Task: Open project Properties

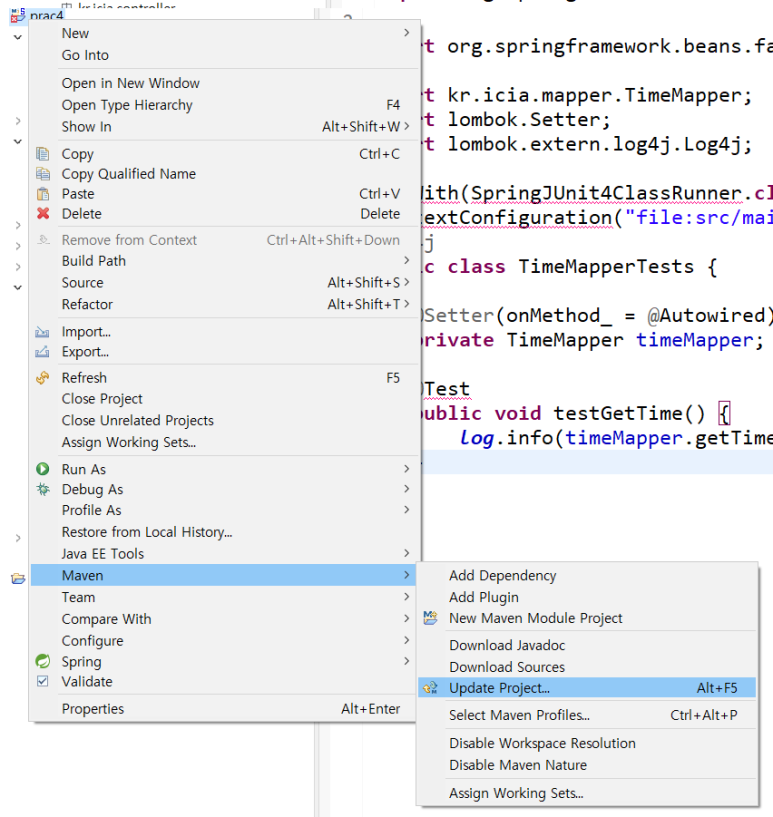Action: [x=224, y=709]
